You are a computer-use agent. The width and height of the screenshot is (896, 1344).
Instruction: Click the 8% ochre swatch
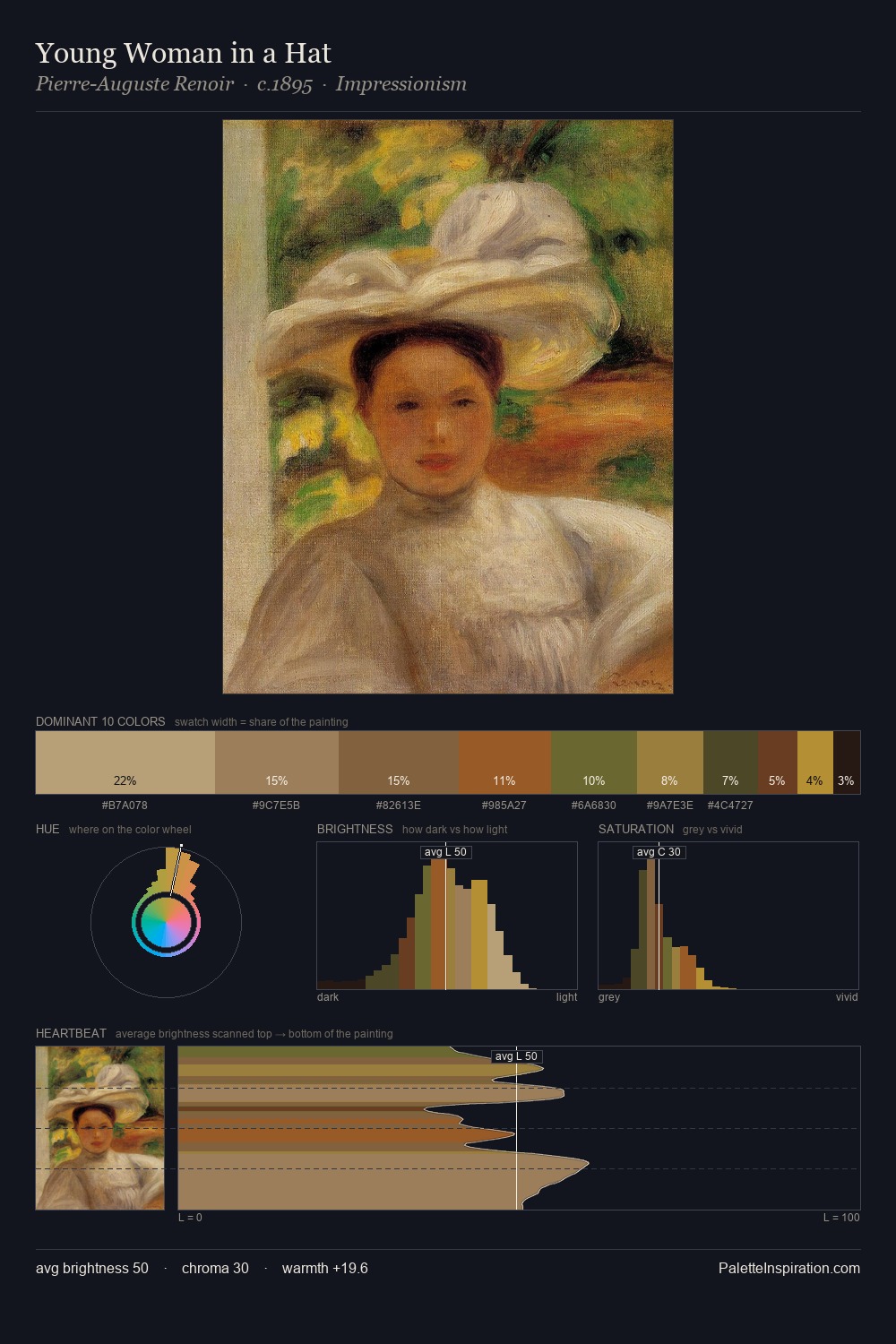coord(670,762)
